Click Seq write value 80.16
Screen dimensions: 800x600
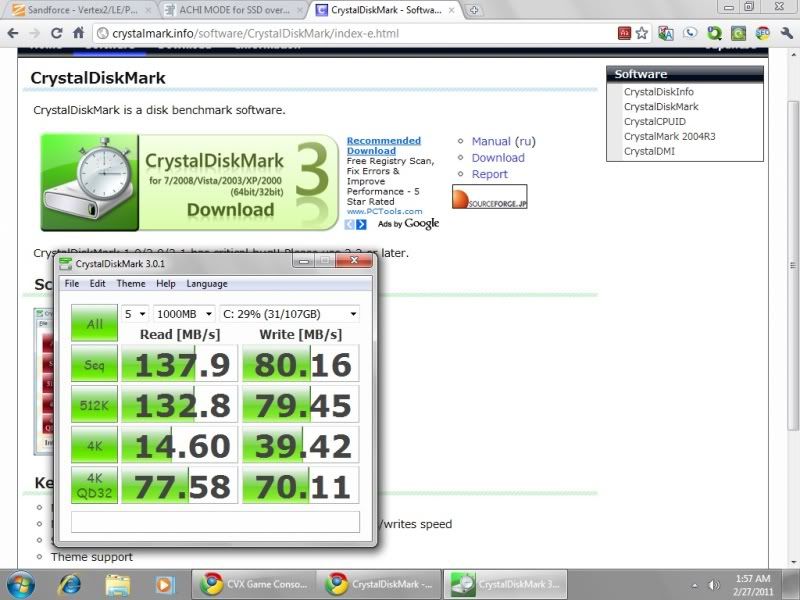coord(301,364)
